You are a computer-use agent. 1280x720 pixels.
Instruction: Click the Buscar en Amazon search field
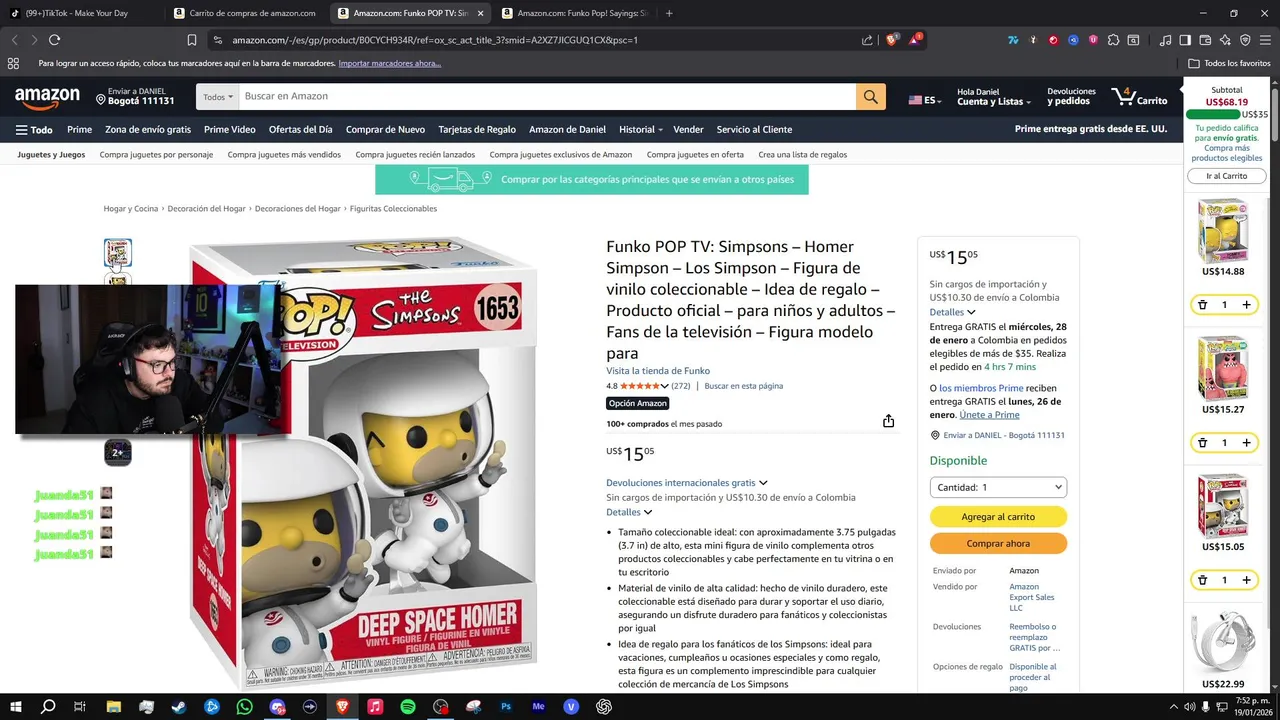[547, 97]
